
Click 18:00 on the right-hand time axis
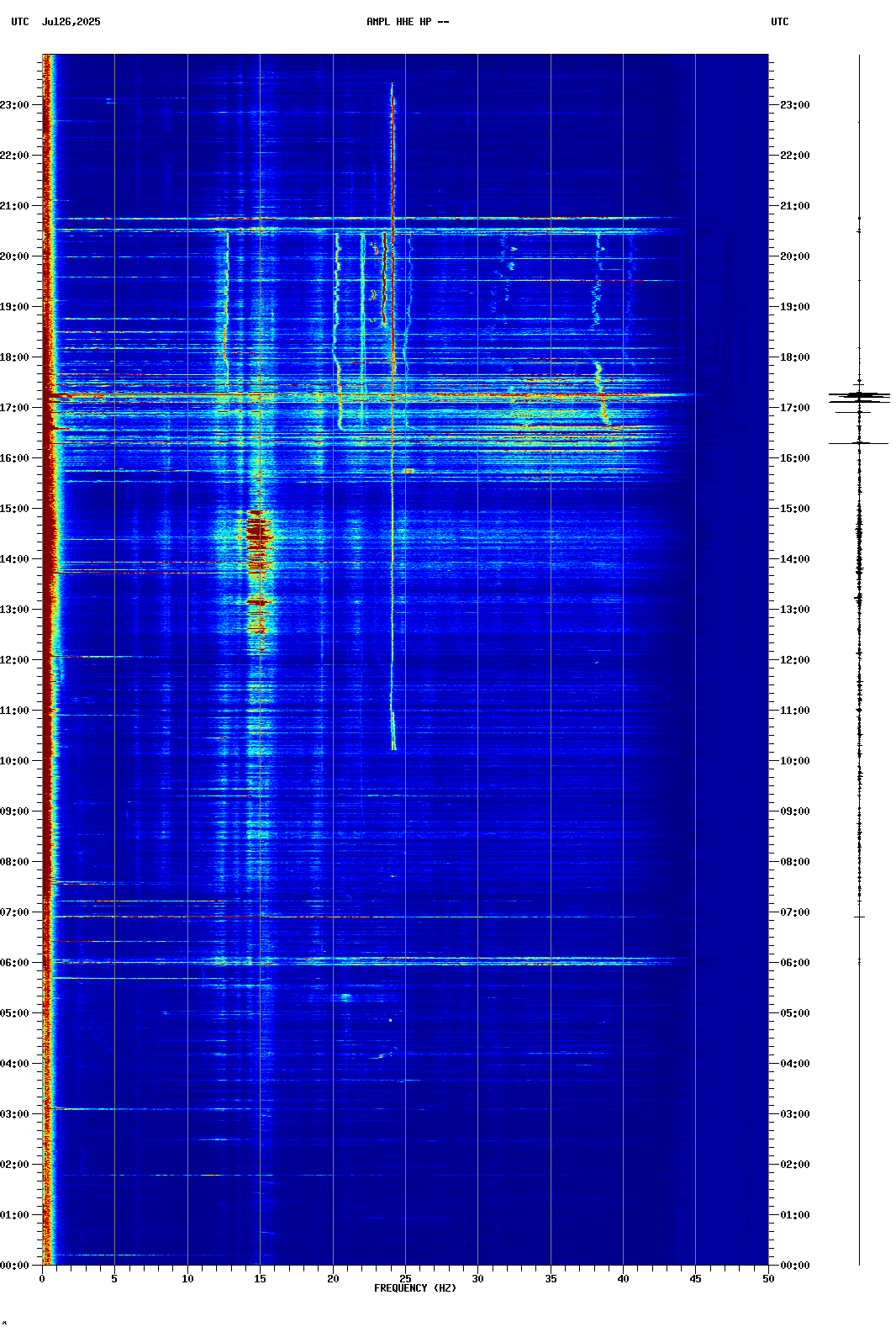point(795,357)
